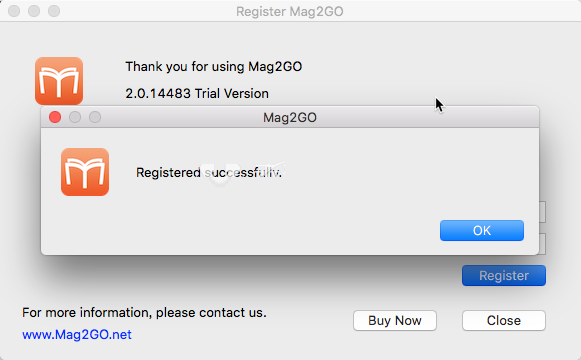Close the Mag2GO alert with red button
581x360 pixels.
tap(55, 117)
